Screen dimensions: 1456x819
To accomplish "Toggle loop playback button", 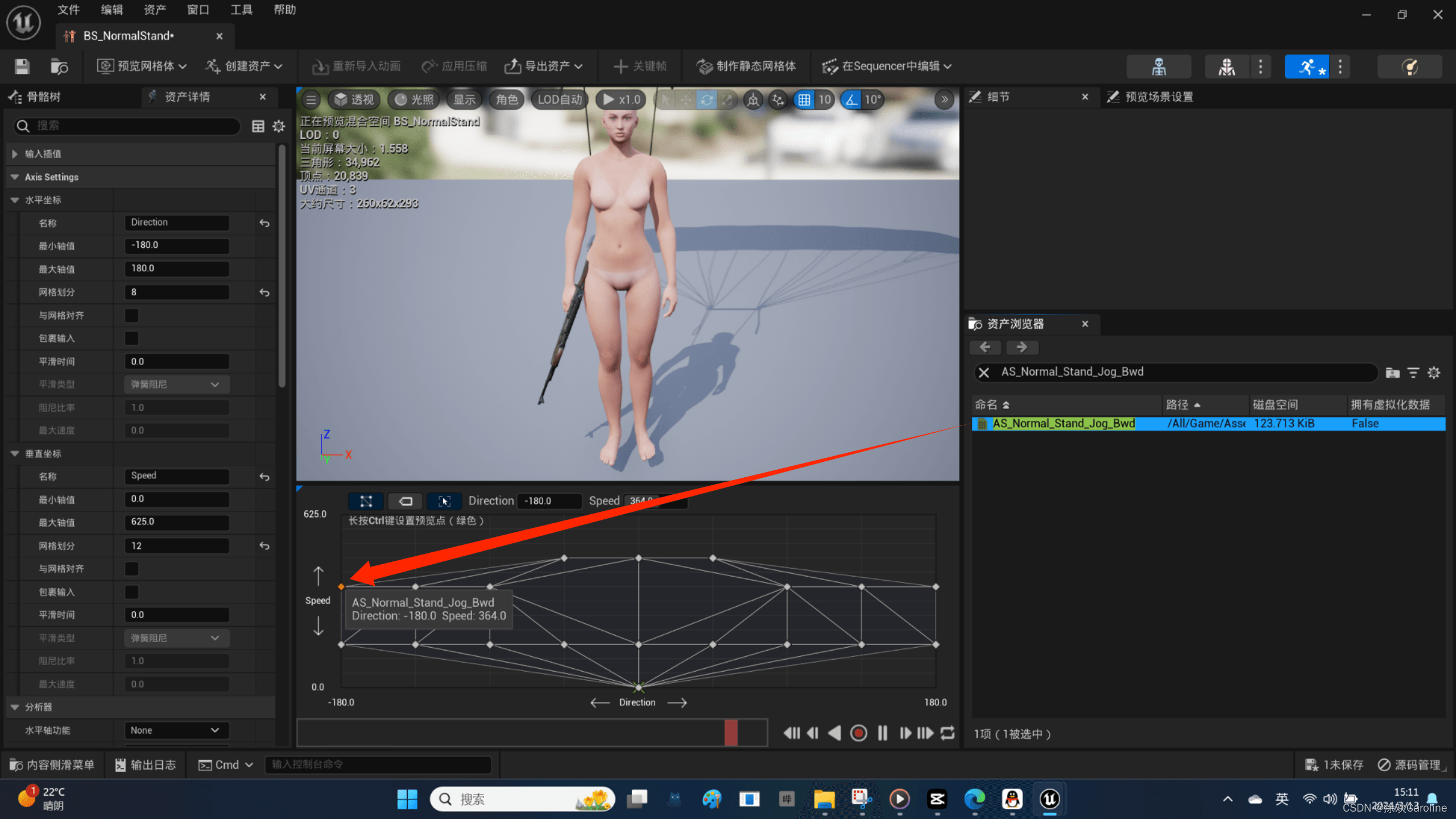I will (948, 733).
